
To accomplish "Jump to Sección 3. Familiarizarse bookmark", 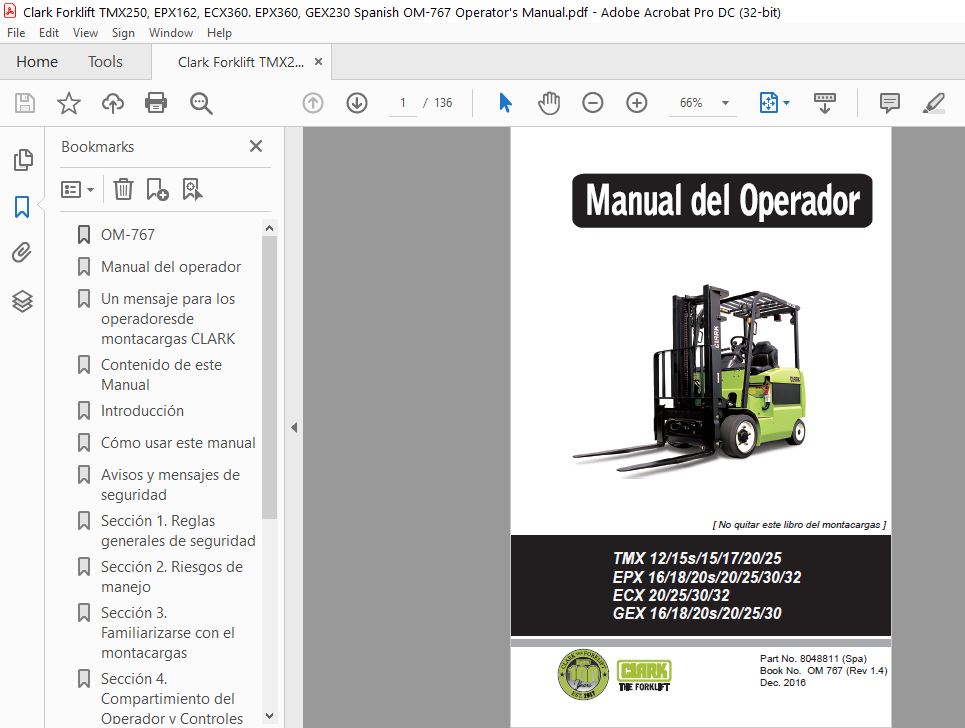I will pyautogui.click(x=168, y=633).
